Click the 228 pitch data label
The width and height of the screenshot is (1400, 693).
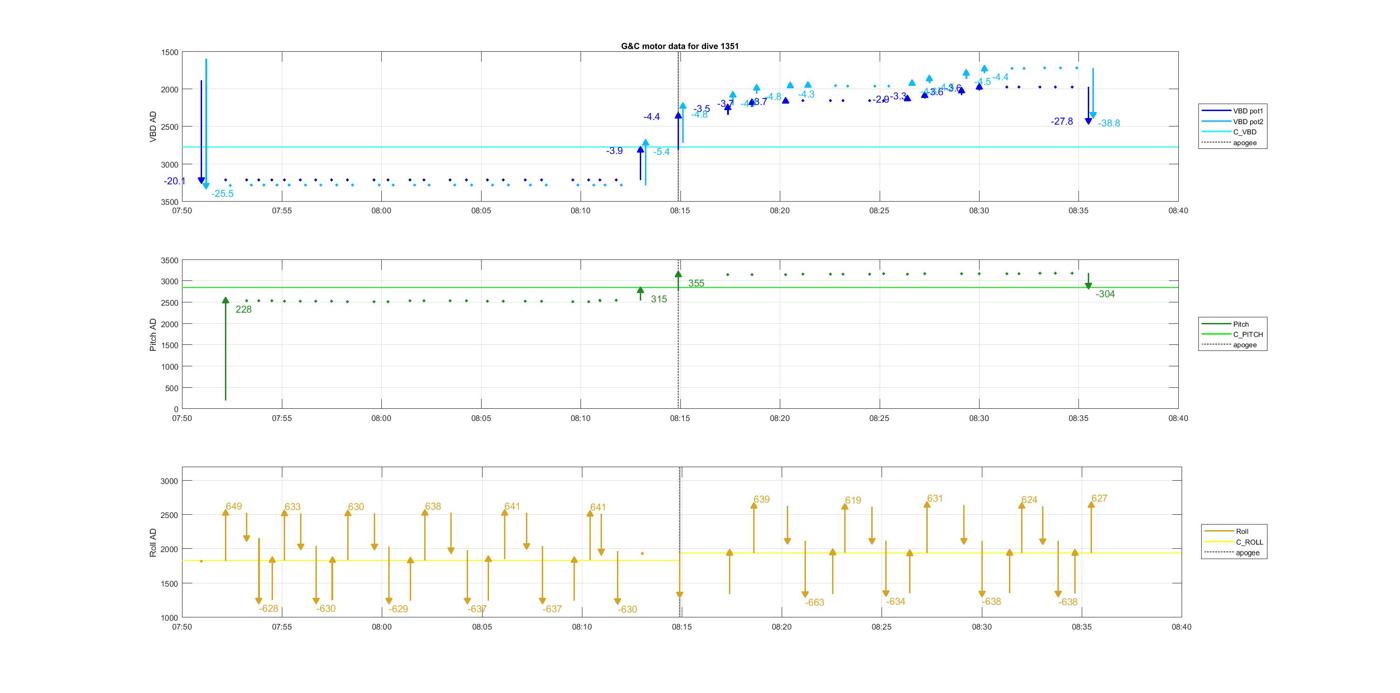point(243,309)
